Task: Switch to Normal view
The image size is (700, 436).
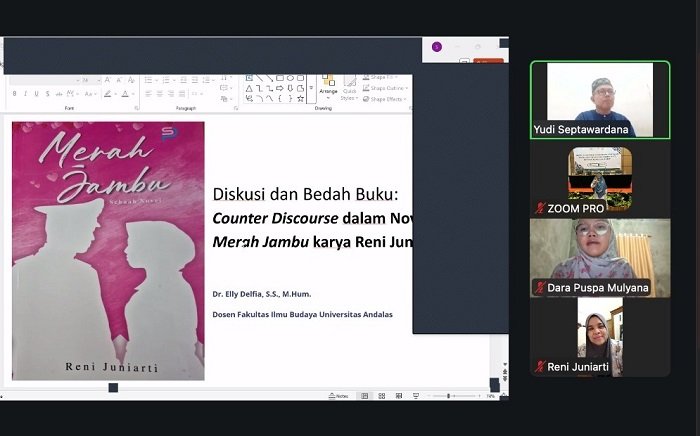Action: point(364,396)
